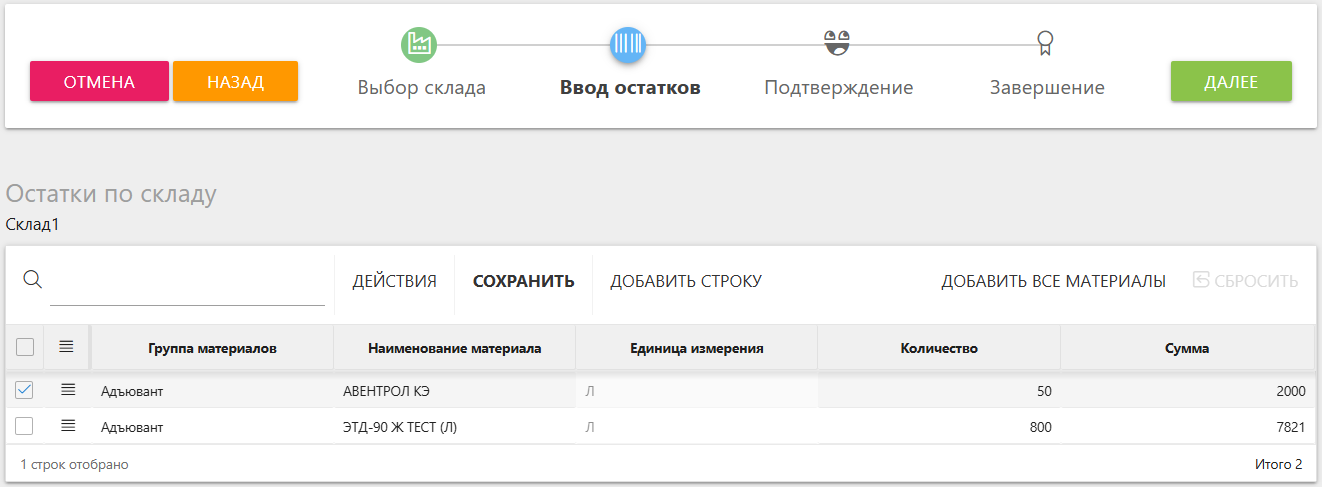The image size is (1322, 487).
Task: Click unit Л cell in АВЕНТРОЛ КЭ row
Action: (x=697, y=390)
